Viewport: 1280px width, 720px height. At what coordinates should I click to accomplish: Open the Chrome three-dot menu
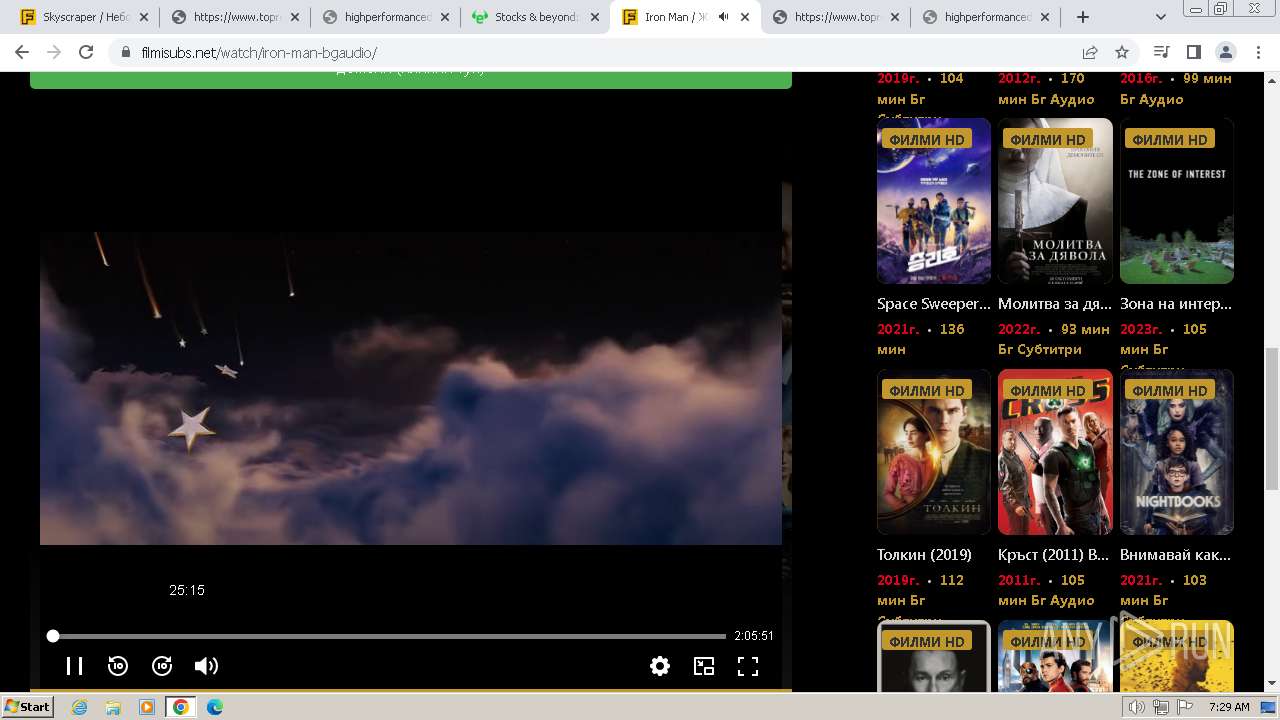[x=1258, y=52]
